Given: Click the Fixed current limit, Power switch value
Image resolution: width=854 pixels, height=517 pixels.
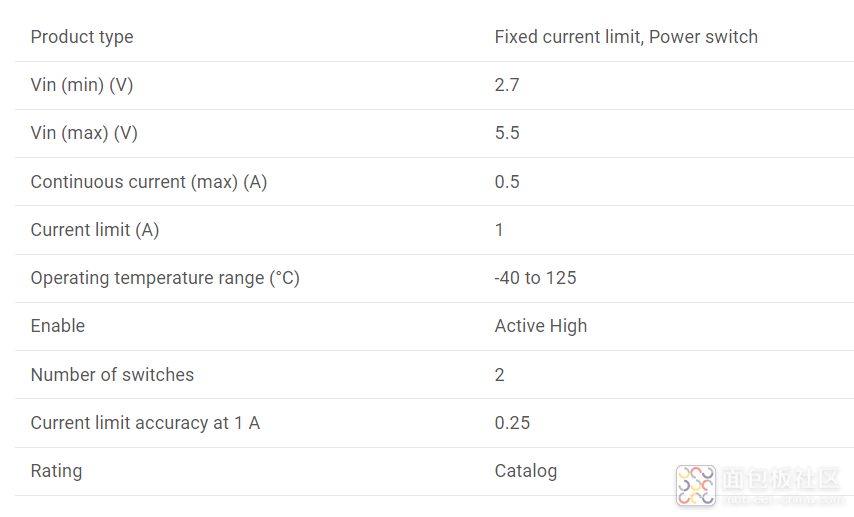Looking at the screenshot, I should point(626,37).
